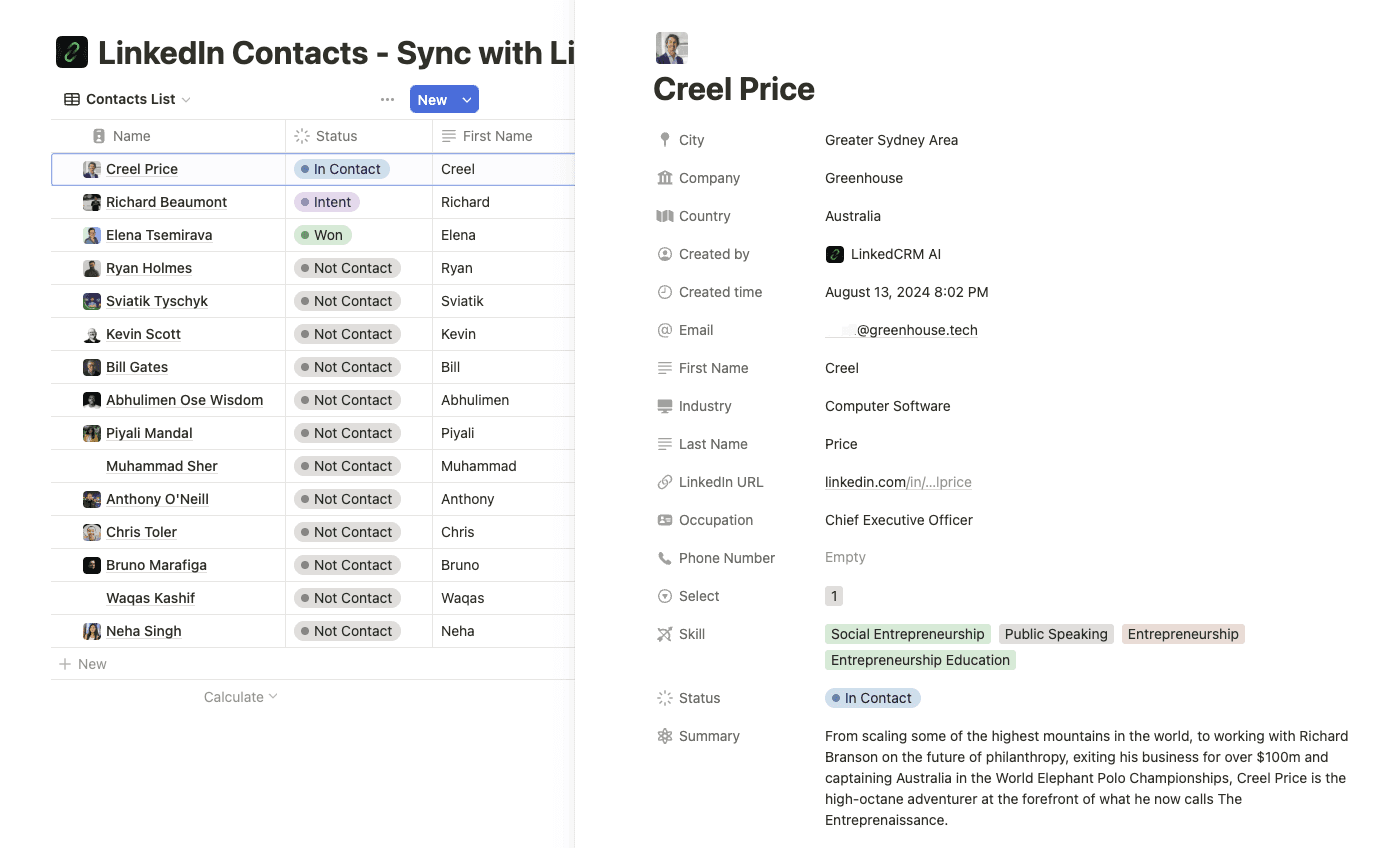
Task: Open the table options with the three-dot menu
Action: click(x=387, y=99)
